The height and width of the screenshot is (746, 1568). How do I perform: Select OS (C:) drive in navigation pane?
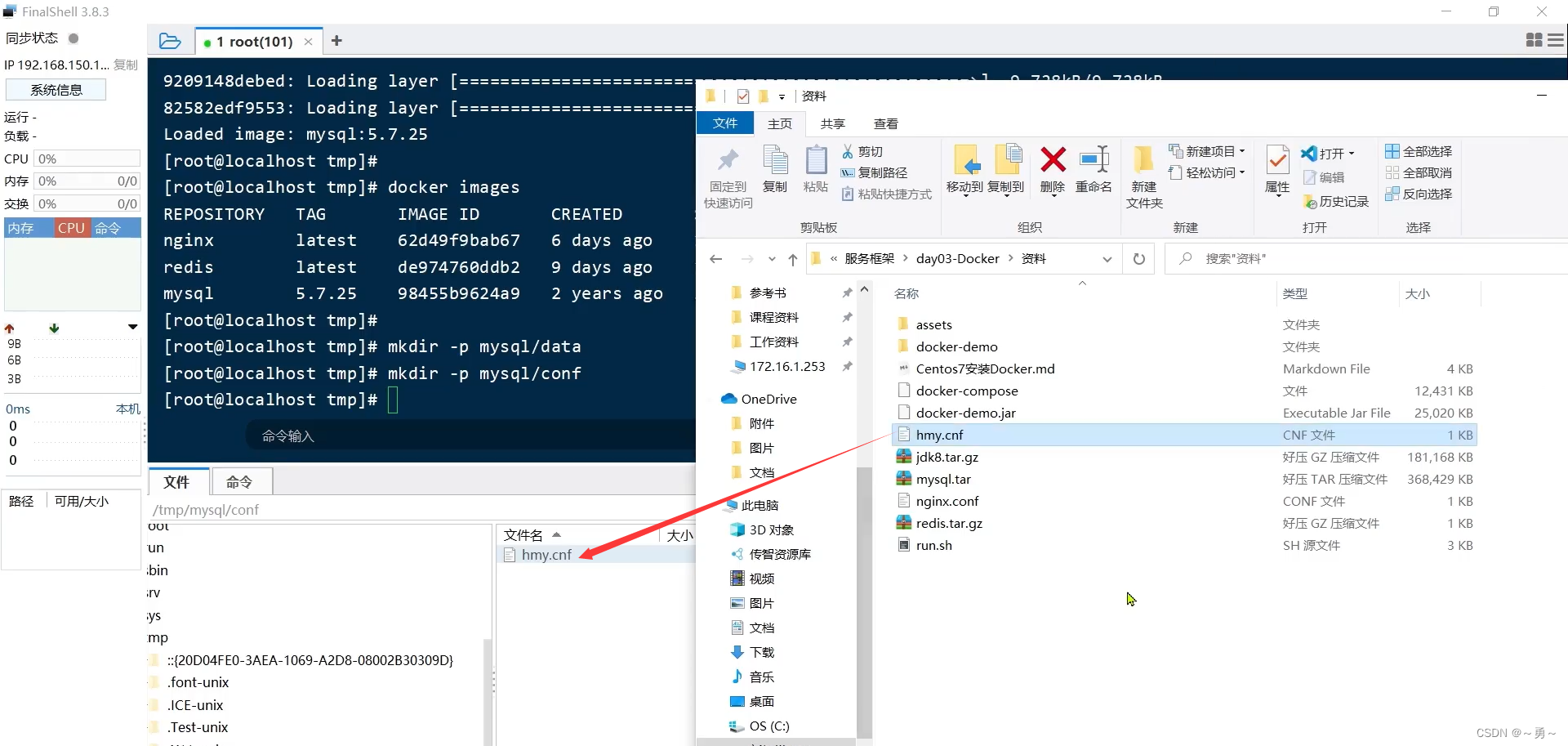[768, 726]
